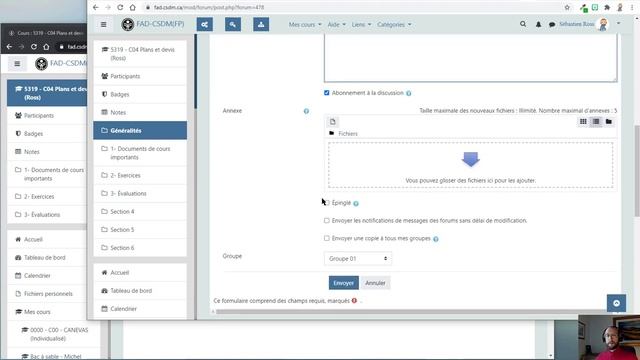The height and width of the screenshot is (360, 640).
Task: Open browser extensions puzzle icon
Action: click(607, 7)
